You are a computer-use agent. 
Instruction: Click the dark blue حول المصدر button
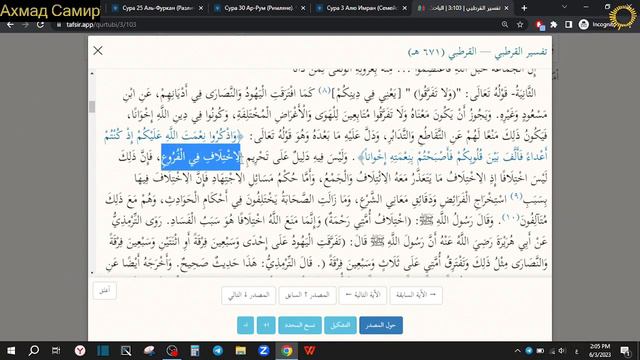381,325
